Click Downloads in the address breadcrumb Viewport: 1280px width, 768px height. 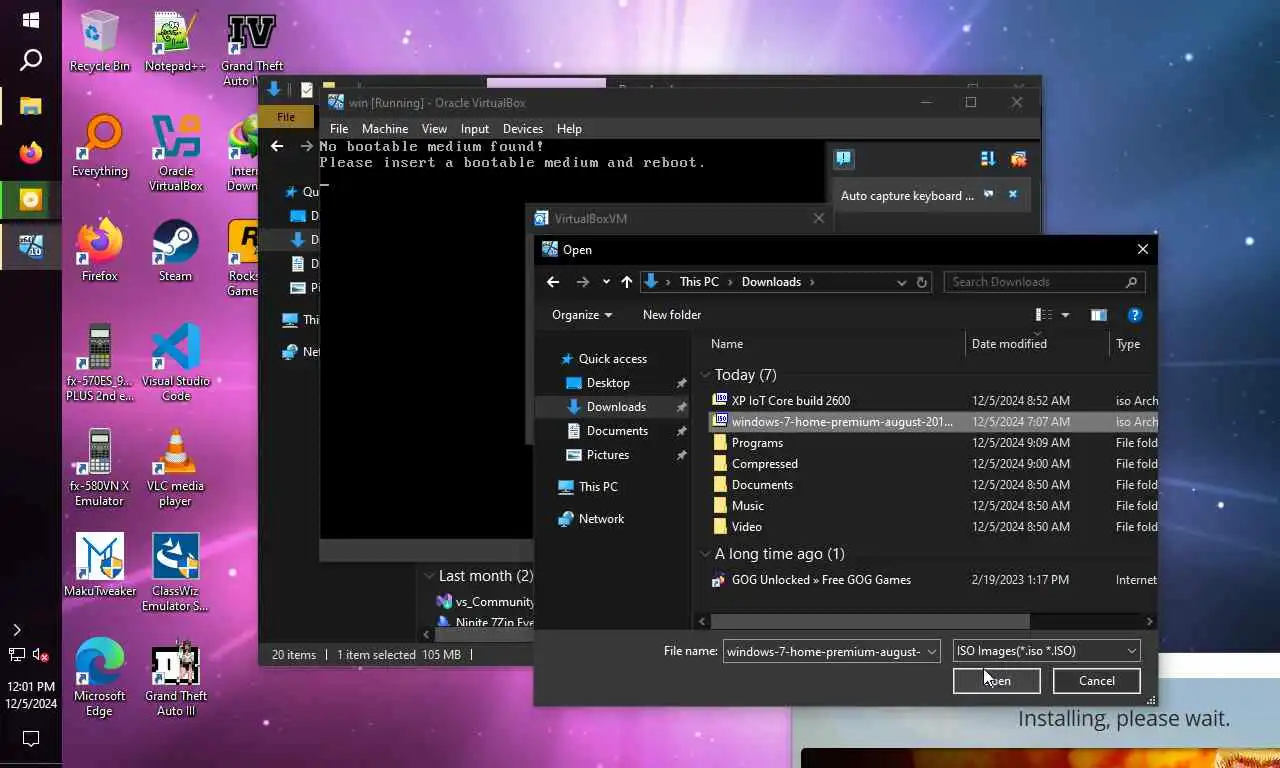tap(771, 282)
